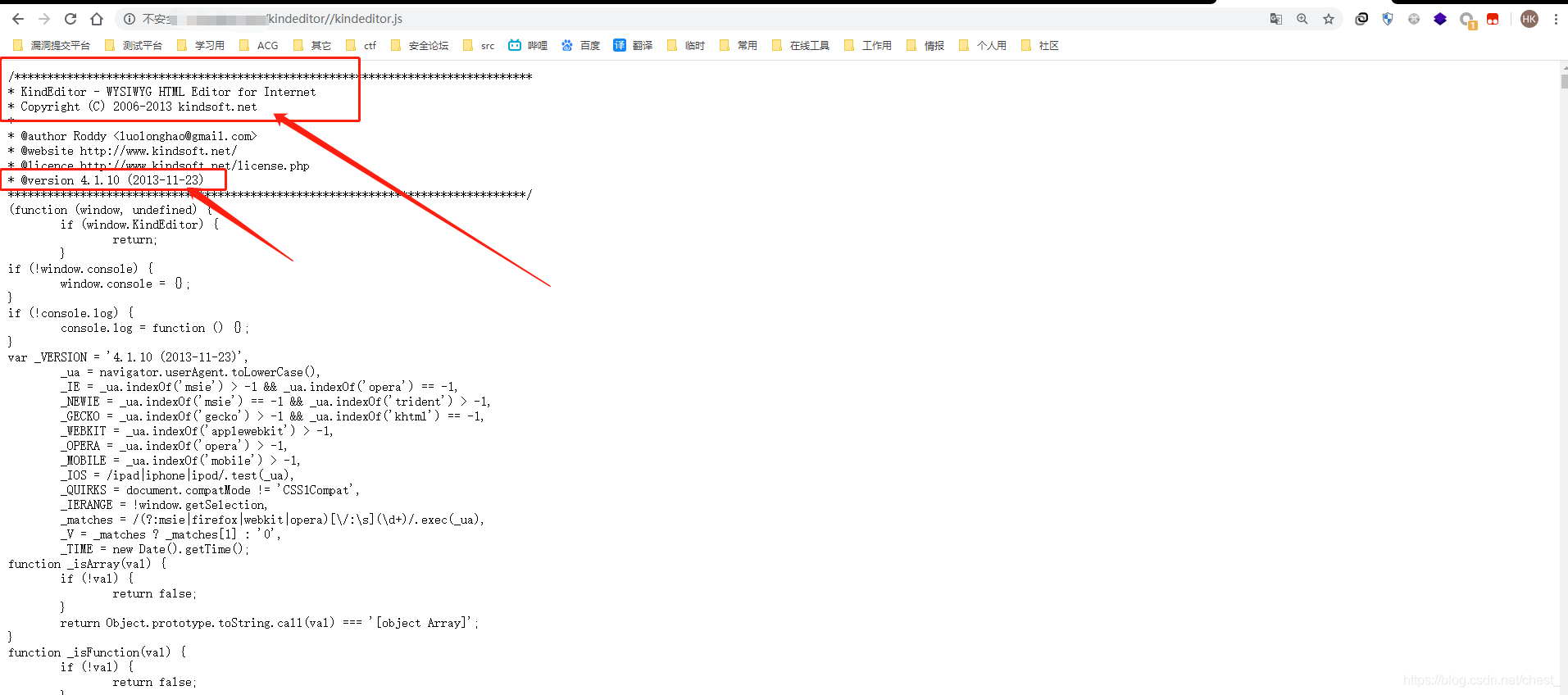Click '_MOBILE = _ua.indexOf' code line

(x=180, y=461)
